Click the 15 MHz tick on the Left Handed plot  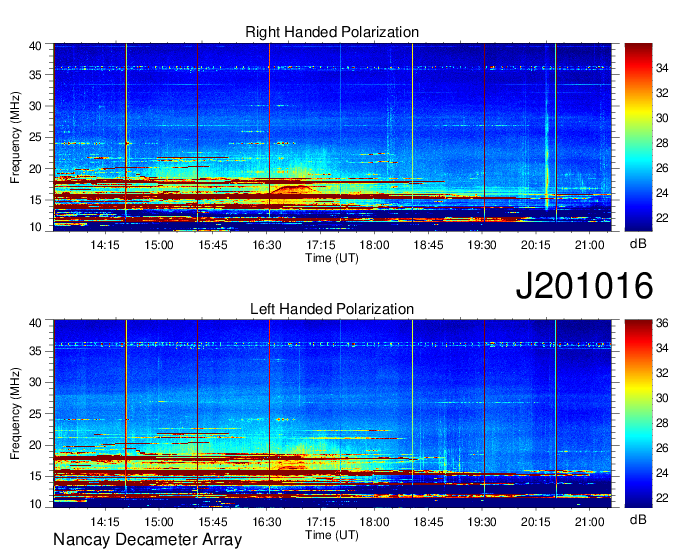tap(36, 476)
